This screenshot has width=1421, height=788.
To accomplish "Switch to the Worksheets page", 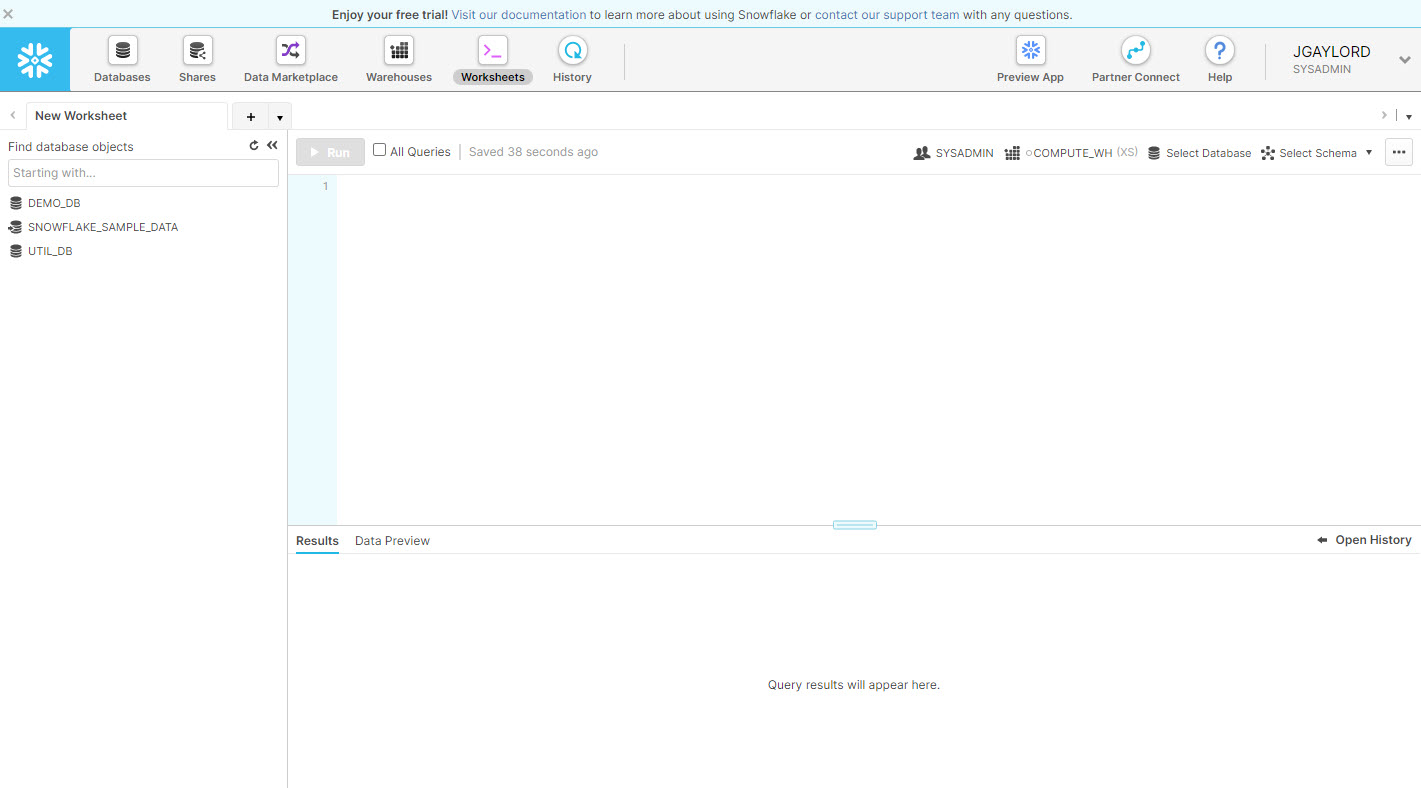I will [x=493, y=60].
